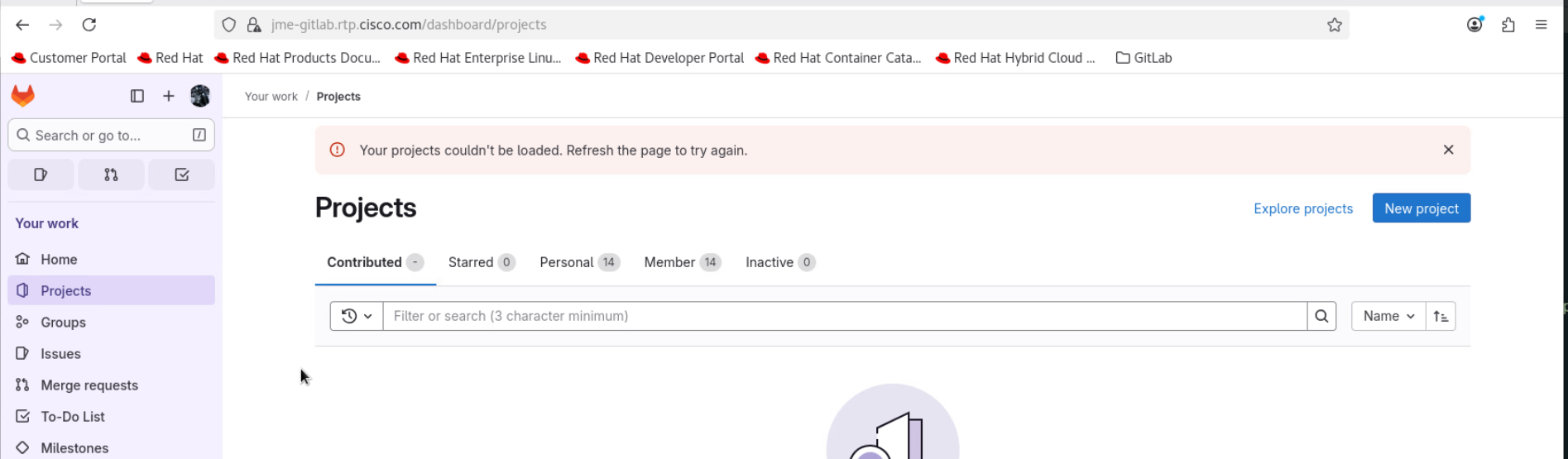The width and height of the screenshot is (1568, 459).
Task: Open Milestones in sidebar
Action: (x=111, y=447)
